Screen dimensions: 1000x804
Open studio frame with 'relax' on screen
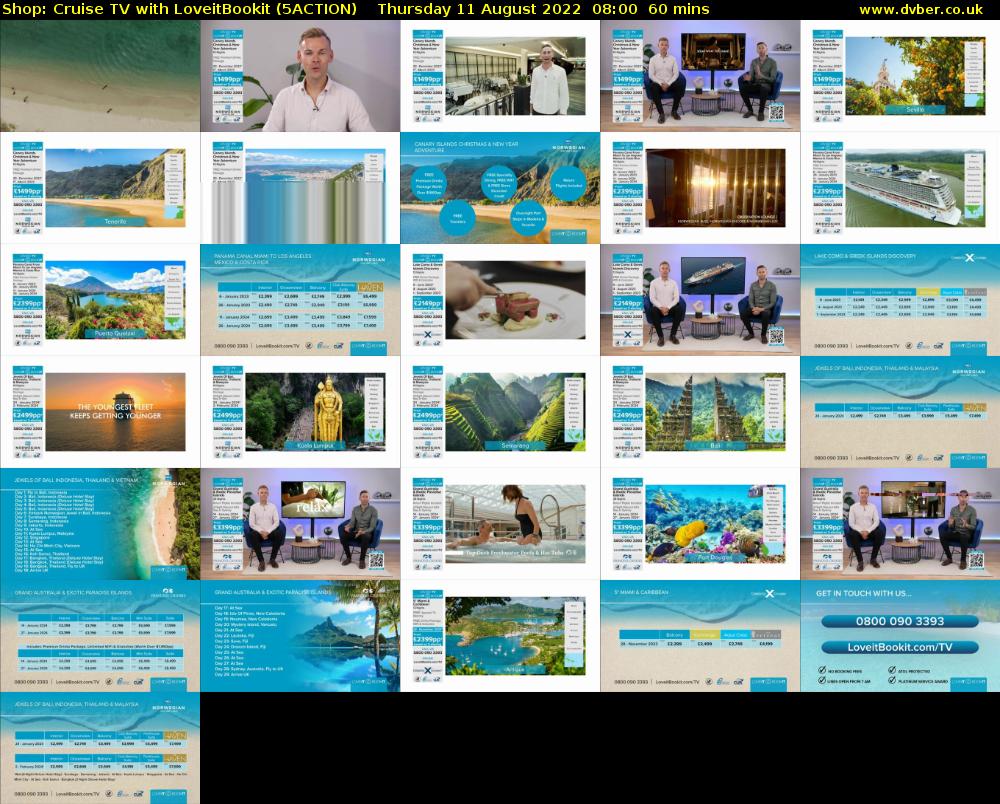pos(300,524)
